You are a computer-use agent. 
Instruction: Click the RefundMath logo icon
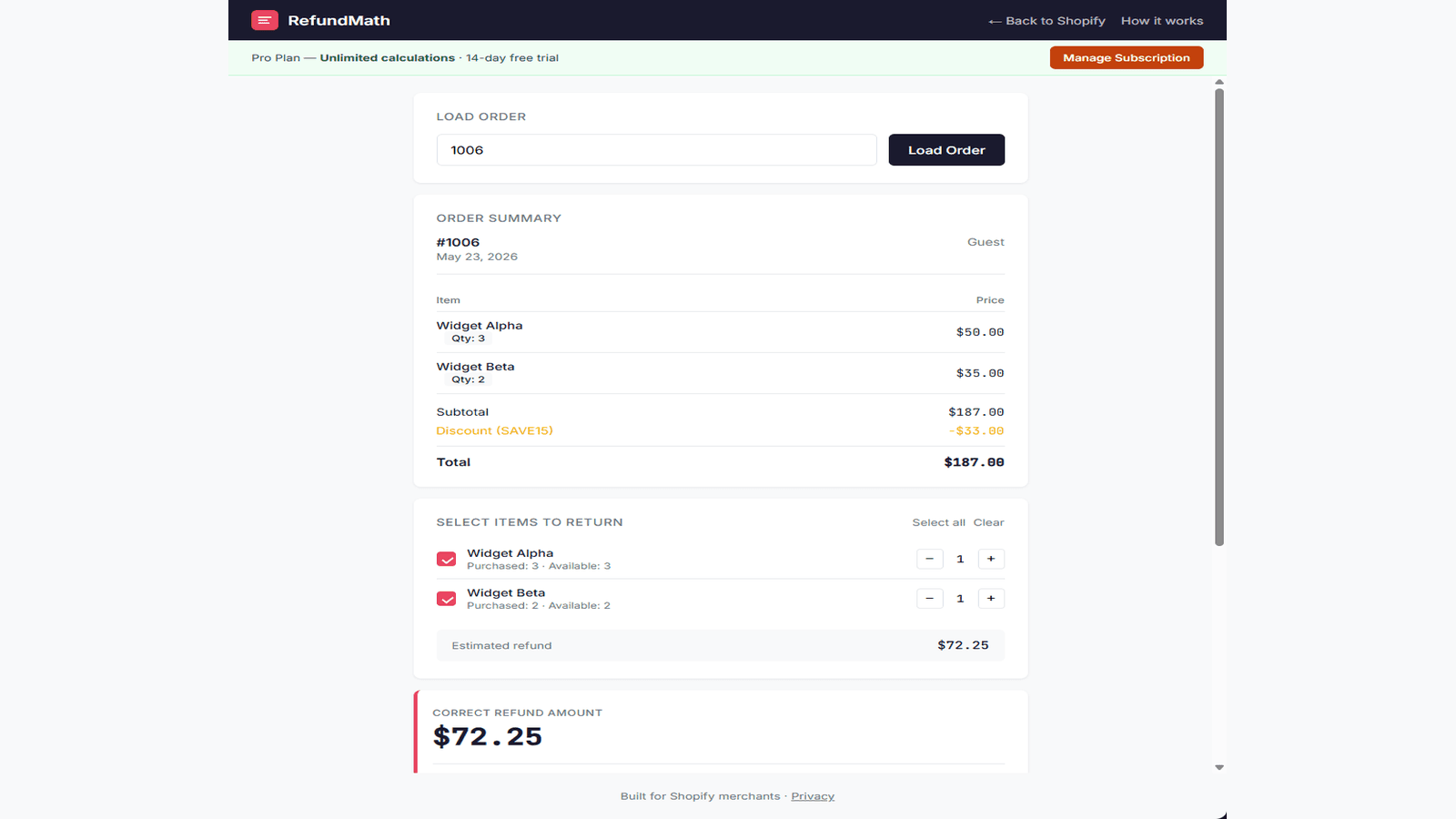point(265,20)
